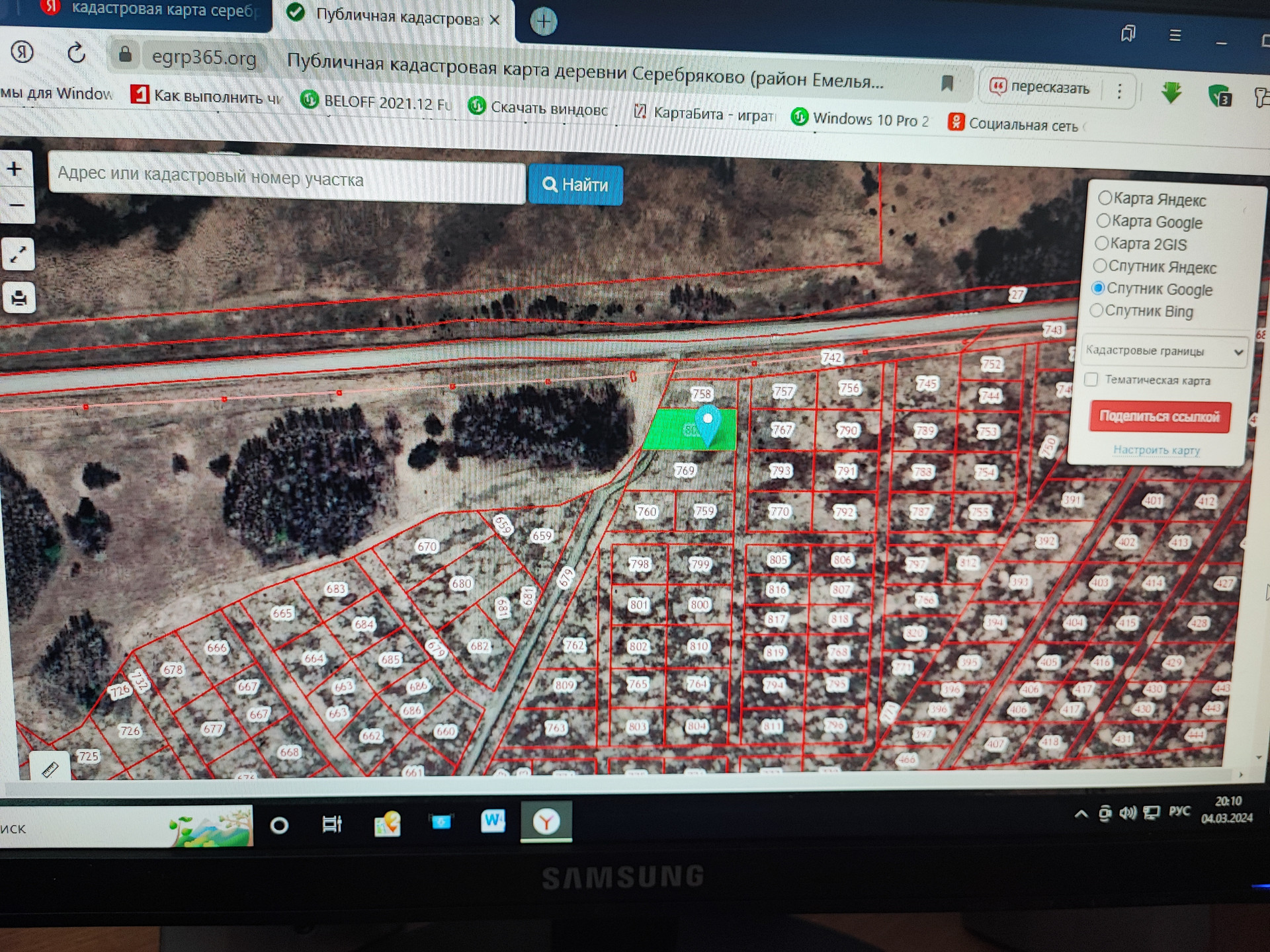Viewport: 1270px width, 952px height.
Task: Open a new browser tab
Action: click(x=544, y=22)
